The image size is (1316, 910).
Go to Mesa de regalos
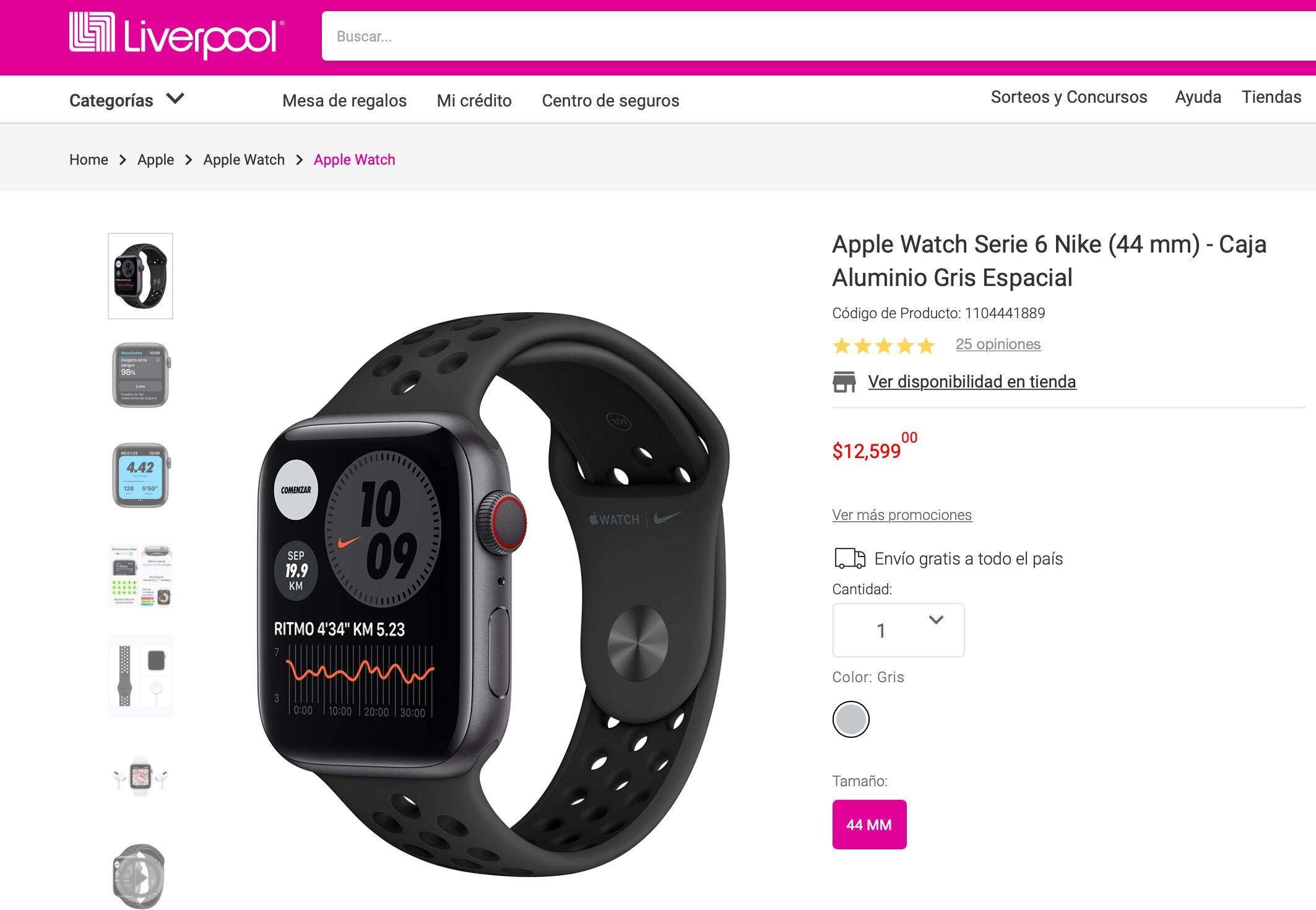[x=344, y=100]
